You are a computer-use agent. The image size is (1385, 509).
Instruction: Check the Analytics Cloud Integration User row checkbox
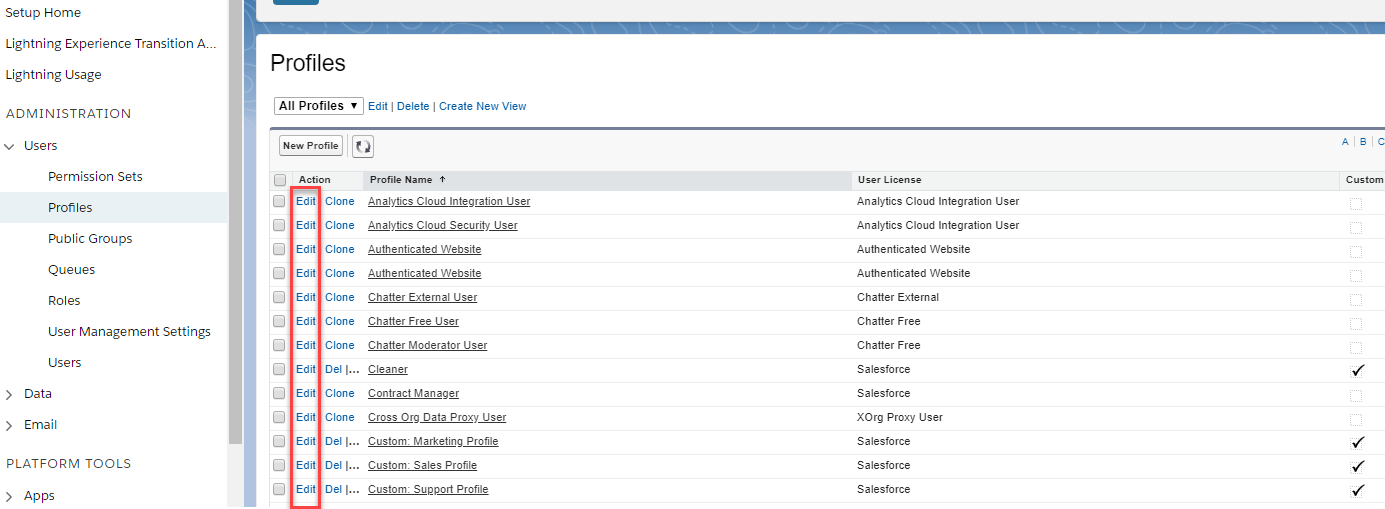point(279,201)
